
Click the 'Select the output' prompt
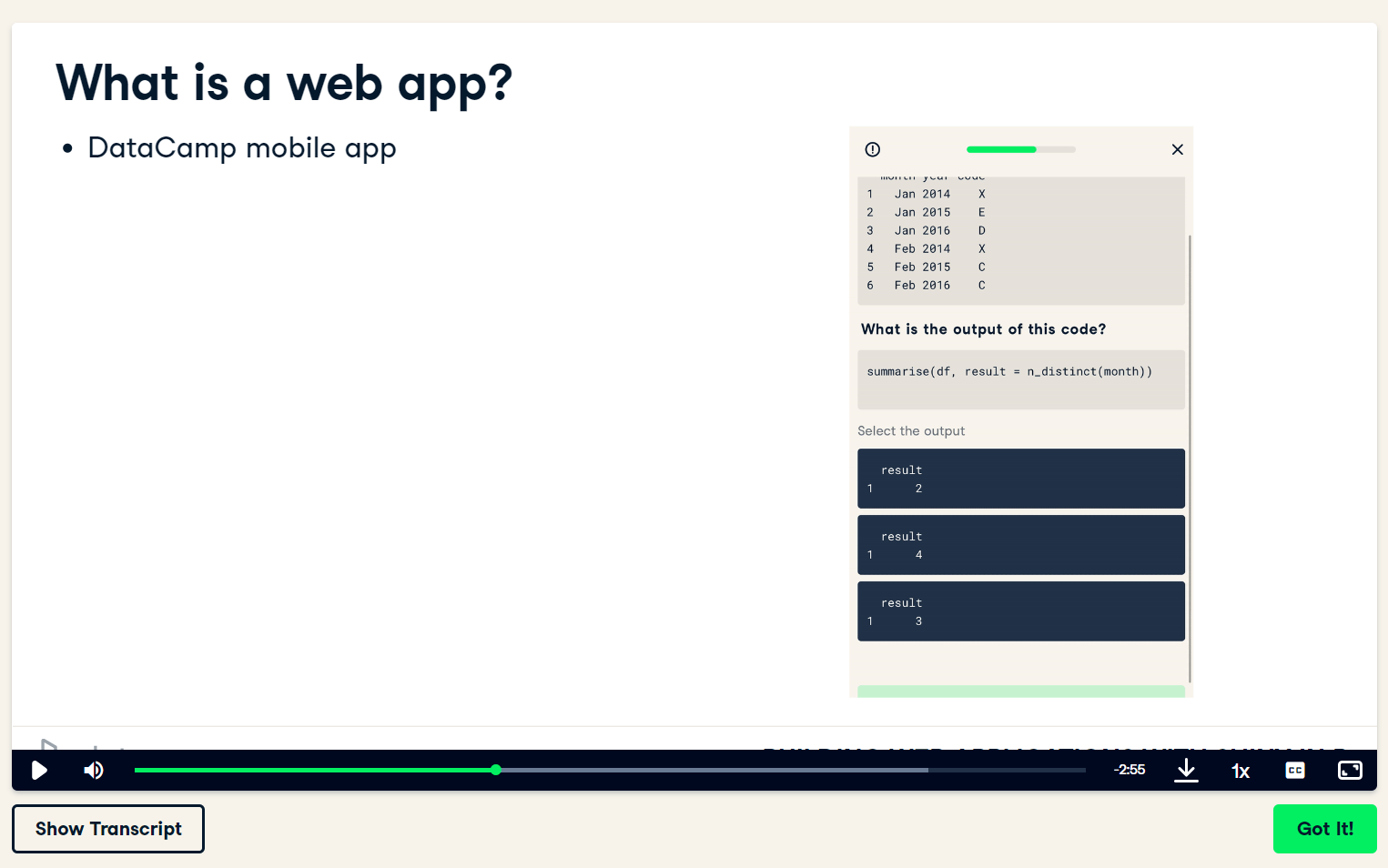911,431
